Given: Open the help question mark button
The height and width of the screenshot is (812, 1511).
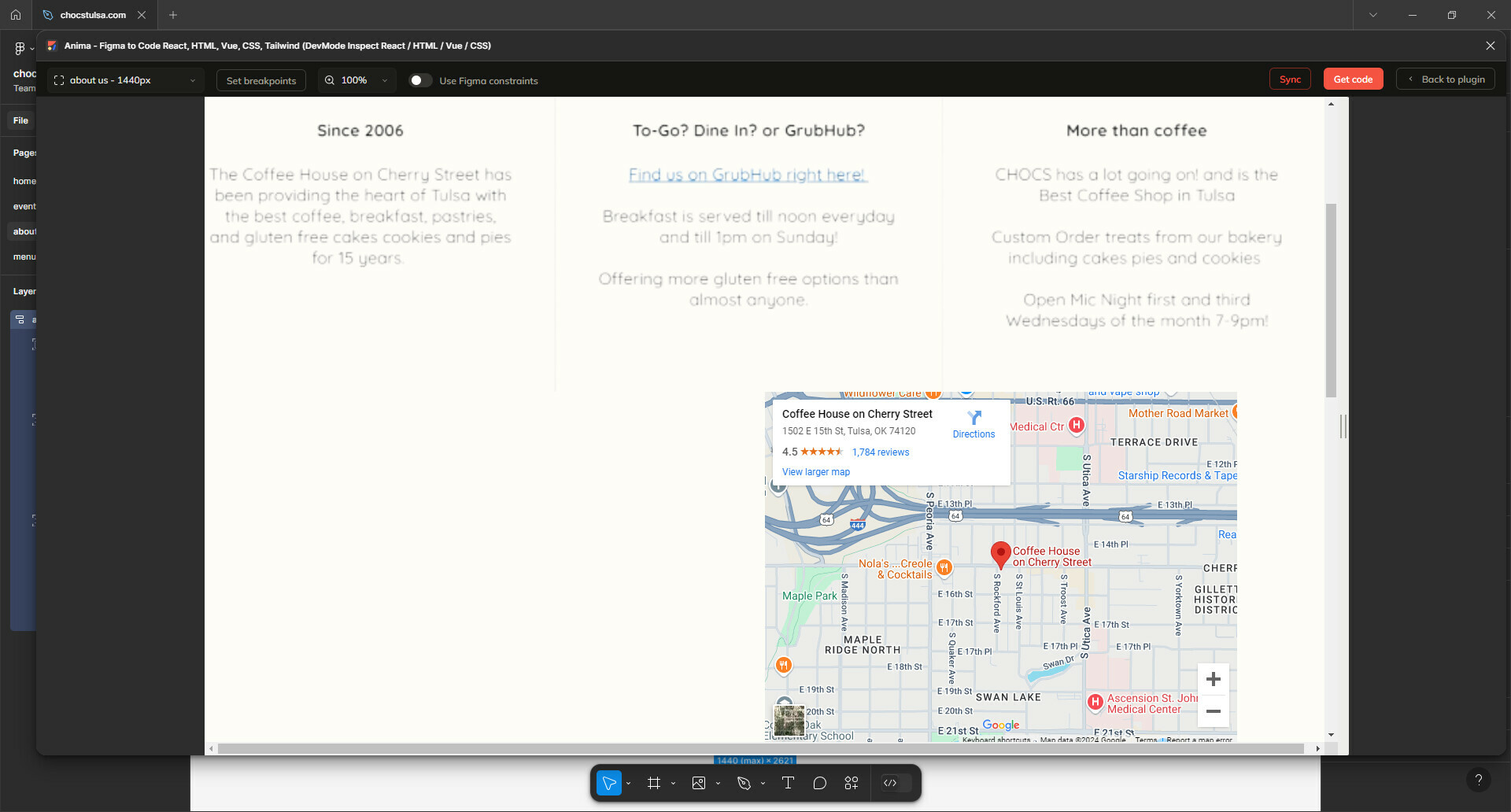Looking at the screenshot, I should [x=1479, y=780].
